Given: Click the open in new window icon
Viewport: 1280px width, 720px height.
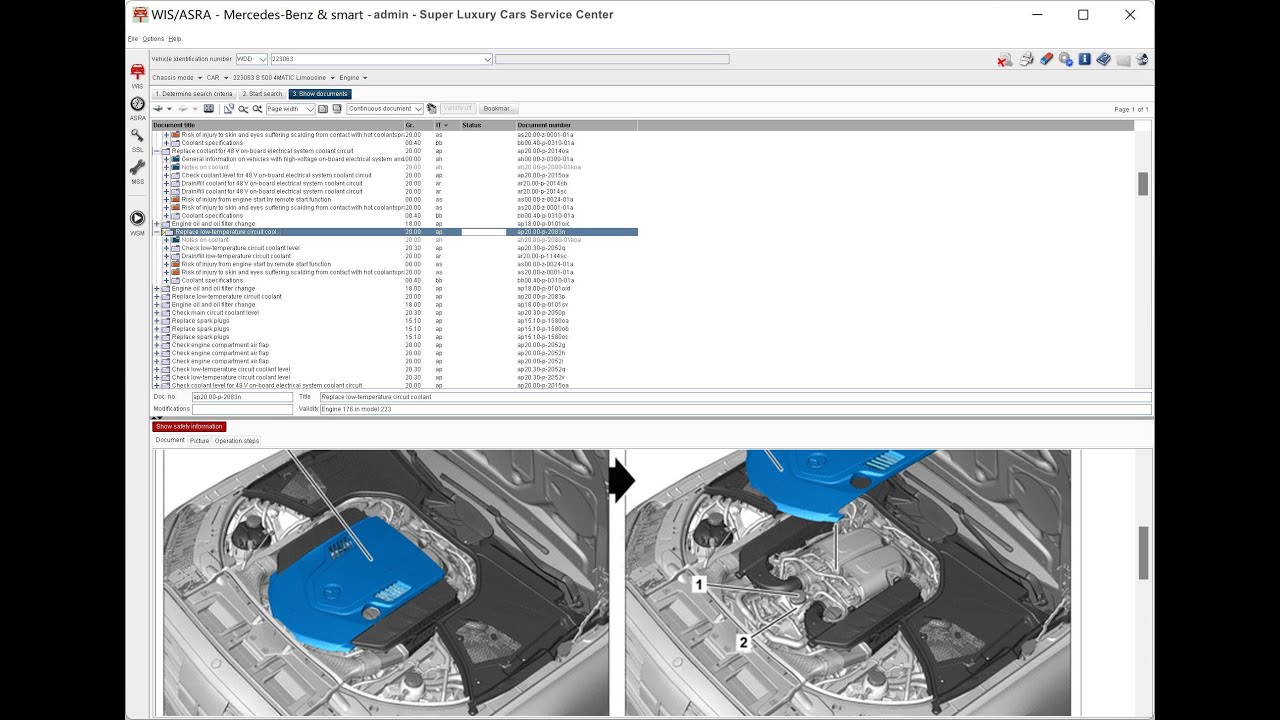Looking at the screenshot, I should pos(229,109).
